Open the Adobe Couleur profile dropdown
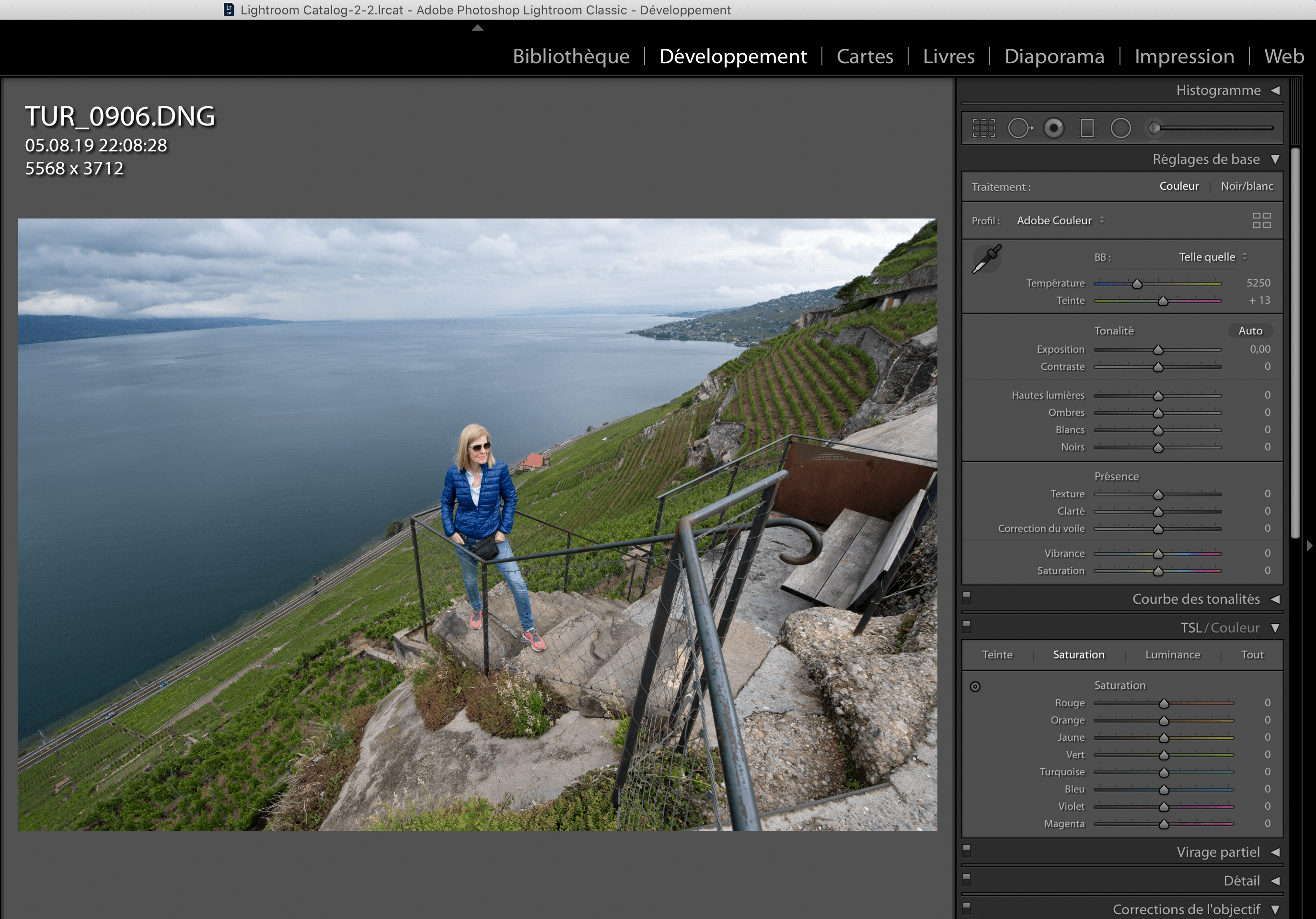Viewport: 1316px width, 919px height. pos(1061,220)
